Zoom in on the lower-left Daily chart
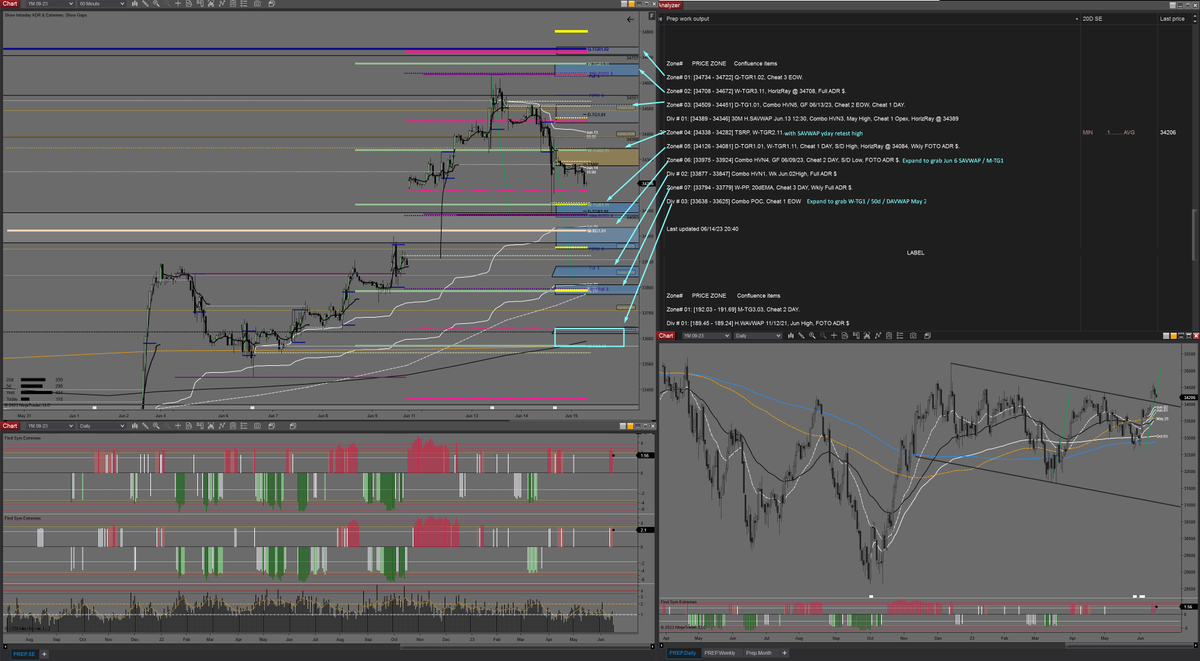The width and height of the screenshot is (1200, 661). pyautogui.click(x=156, y=426)
